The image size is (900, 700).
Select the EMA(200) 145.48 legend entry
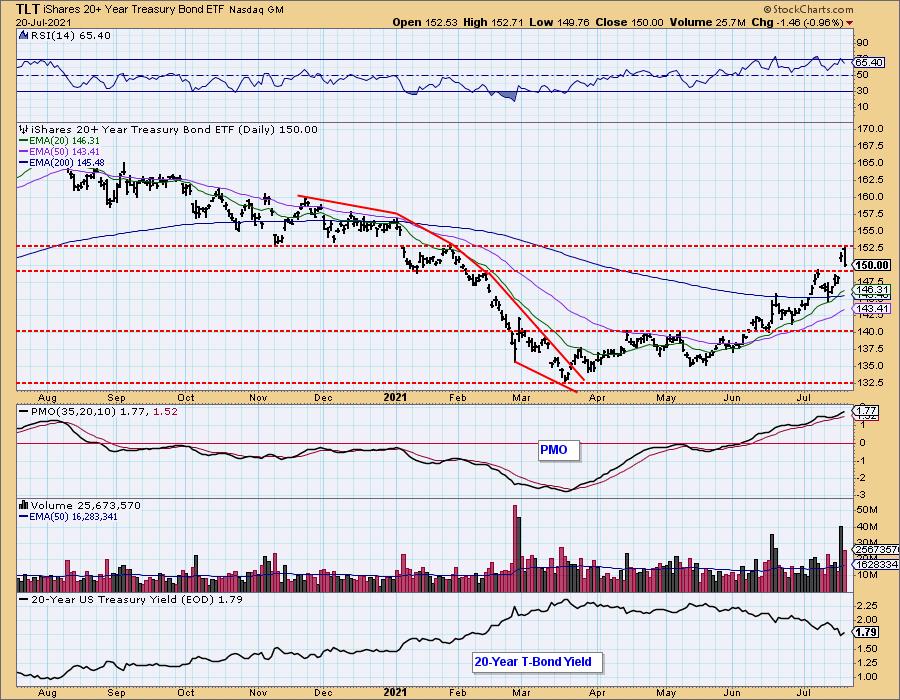[x=61, y=163]
